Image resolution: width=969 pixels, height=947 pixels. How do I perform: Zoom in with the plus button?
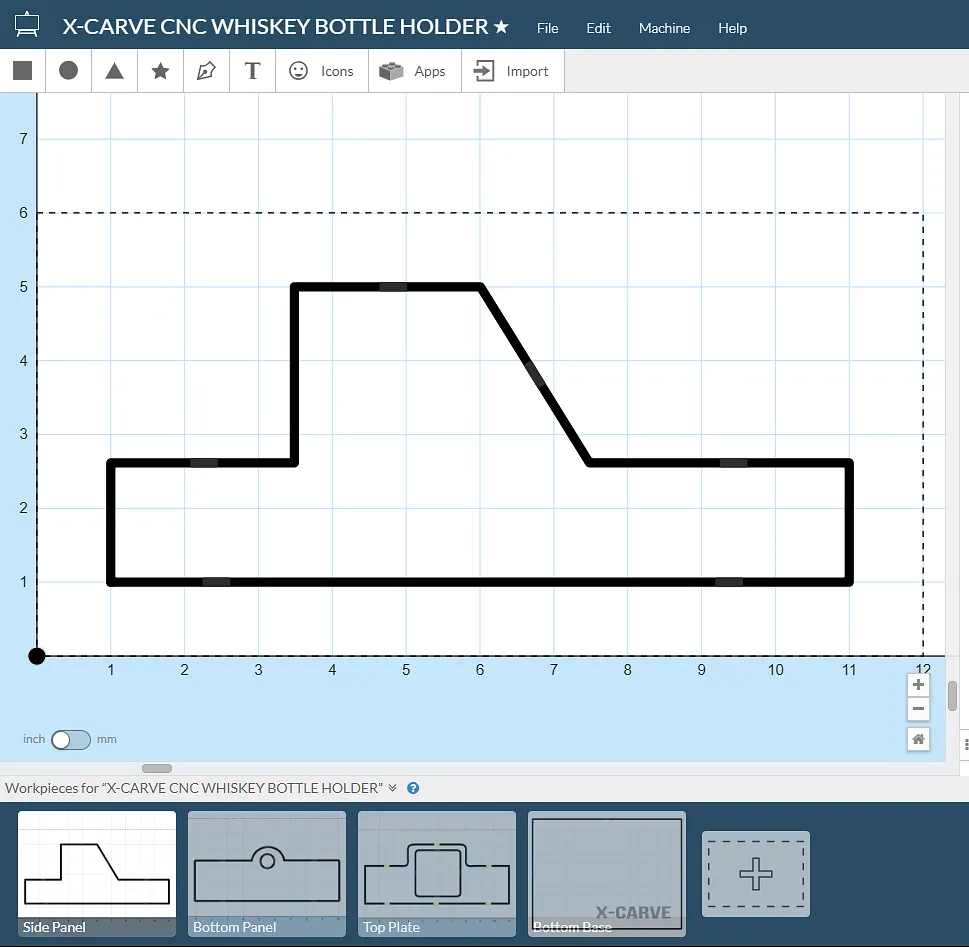coord(918,685)
